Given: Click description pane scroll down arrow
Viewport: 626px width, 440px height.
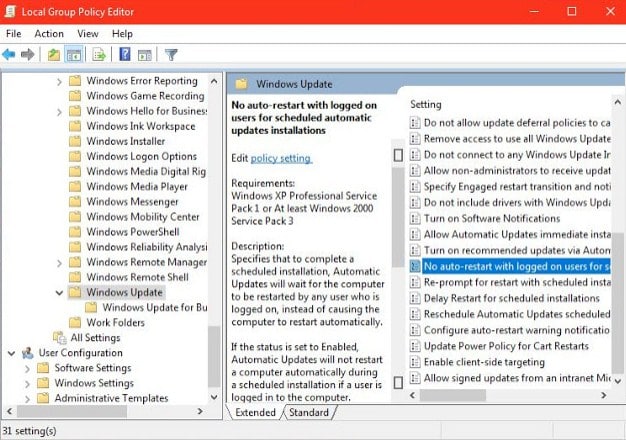Looking at the screenshot, I should pos(398,383).
